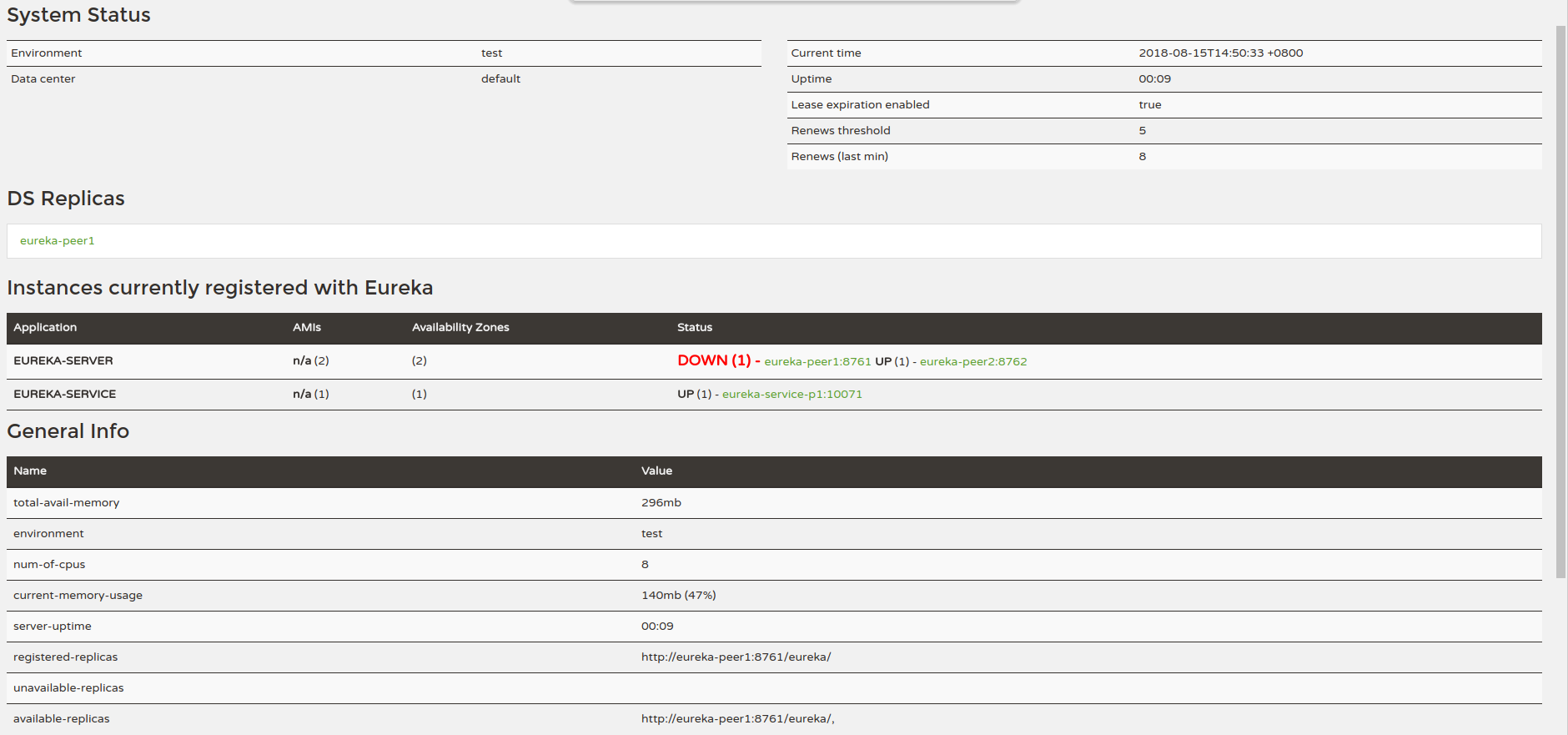Click the Renews threshold label
This screenshot has width=1568, height=735.
(x=841, y=130)
